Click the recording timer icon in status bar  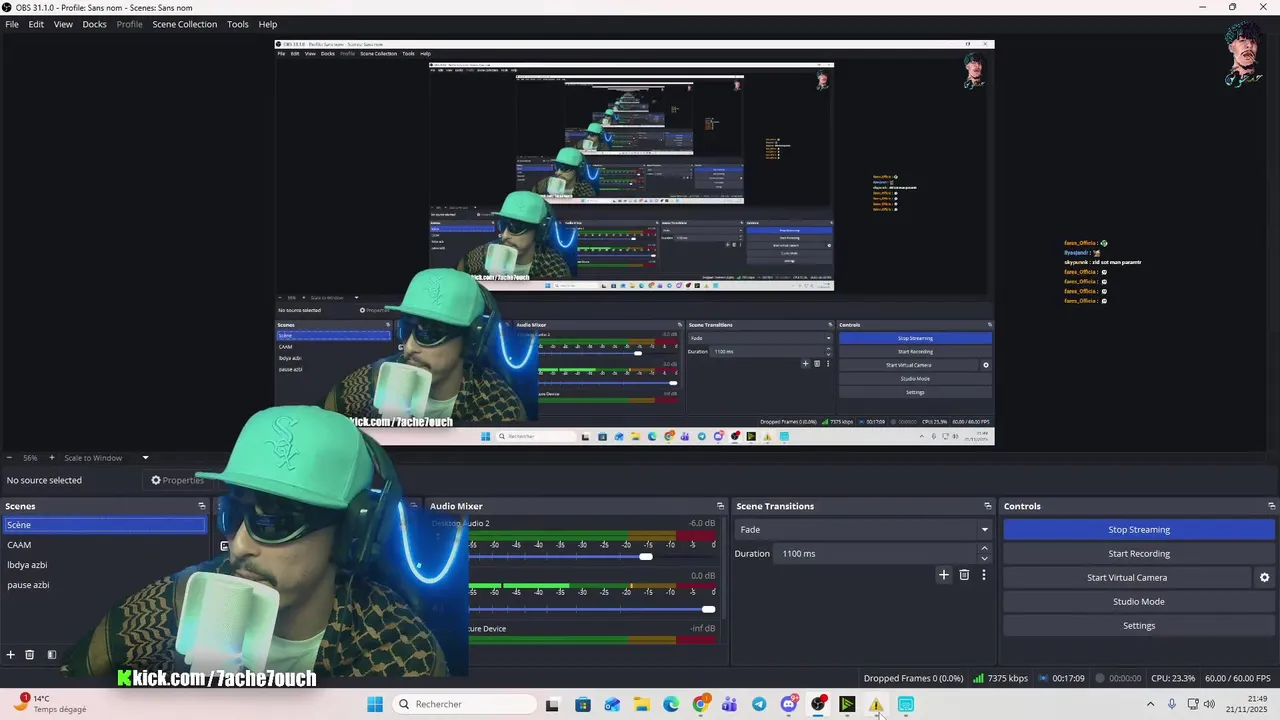[1100, 678]
